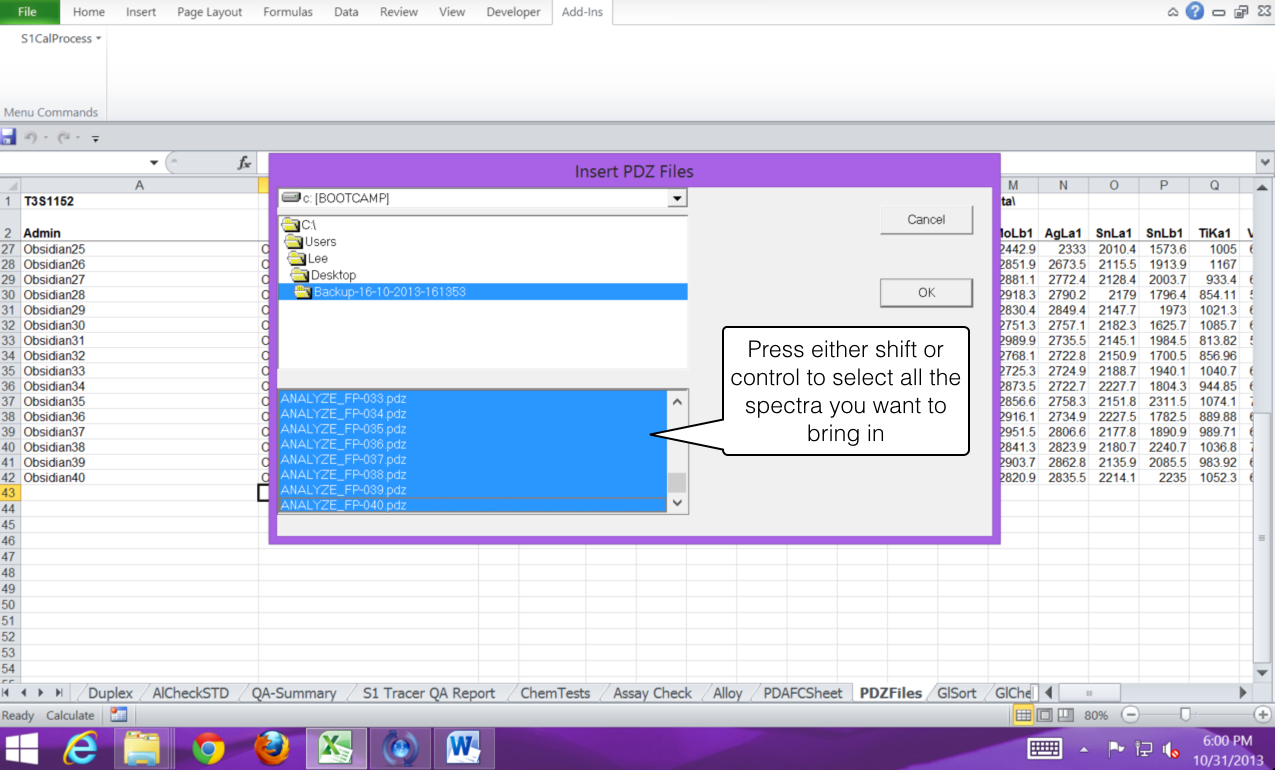Open Google Chrome from the taskbar
This screenshot has height=770, width=1280.
click(x=208, y=747)
